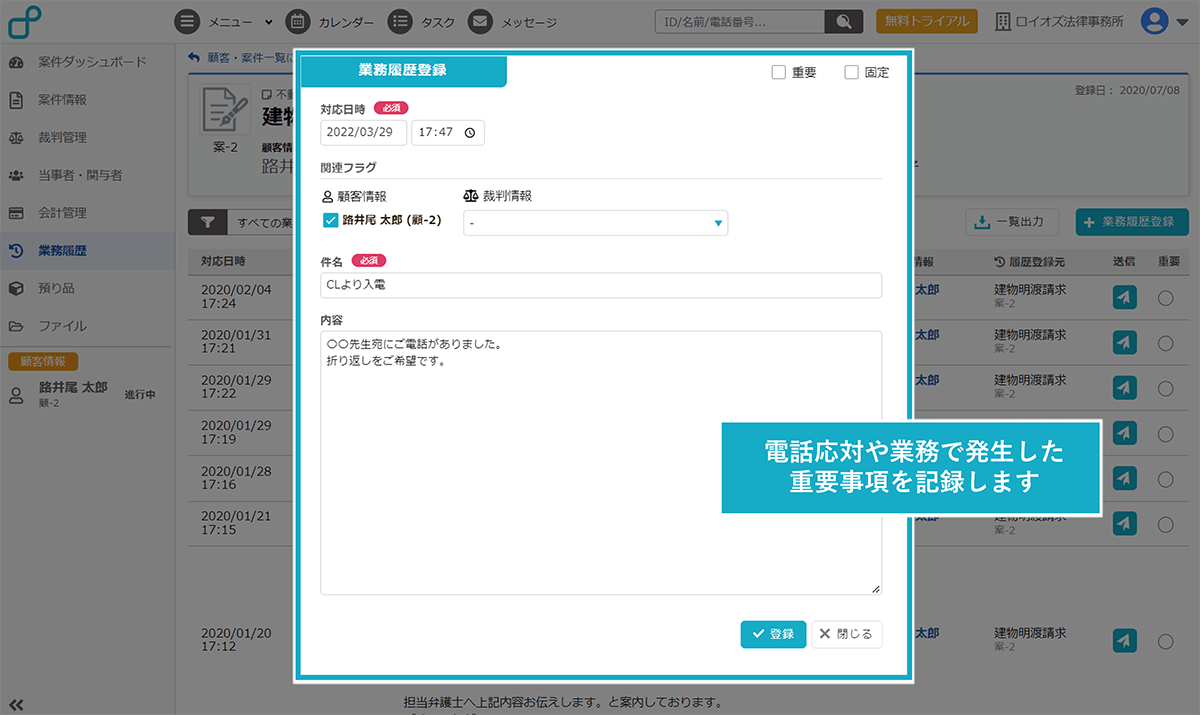This screenshot has width=1200, height=715.
Task: Send the 2020/01/31 17:21 history entry
Action: click(x=1124, y=343)
